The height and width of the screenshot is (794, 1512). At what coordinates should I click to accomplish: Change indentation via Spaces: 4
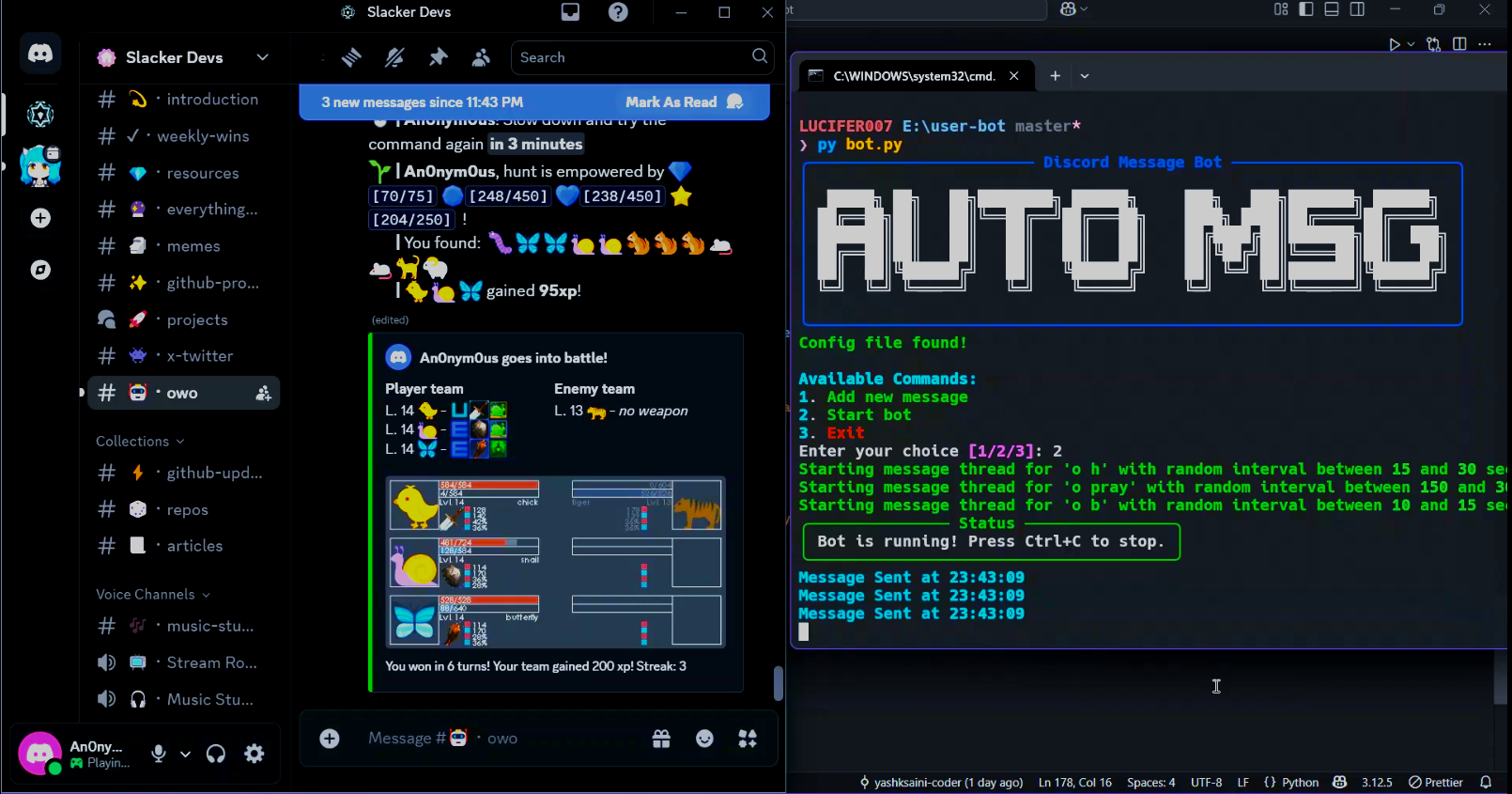[1151, 783]
